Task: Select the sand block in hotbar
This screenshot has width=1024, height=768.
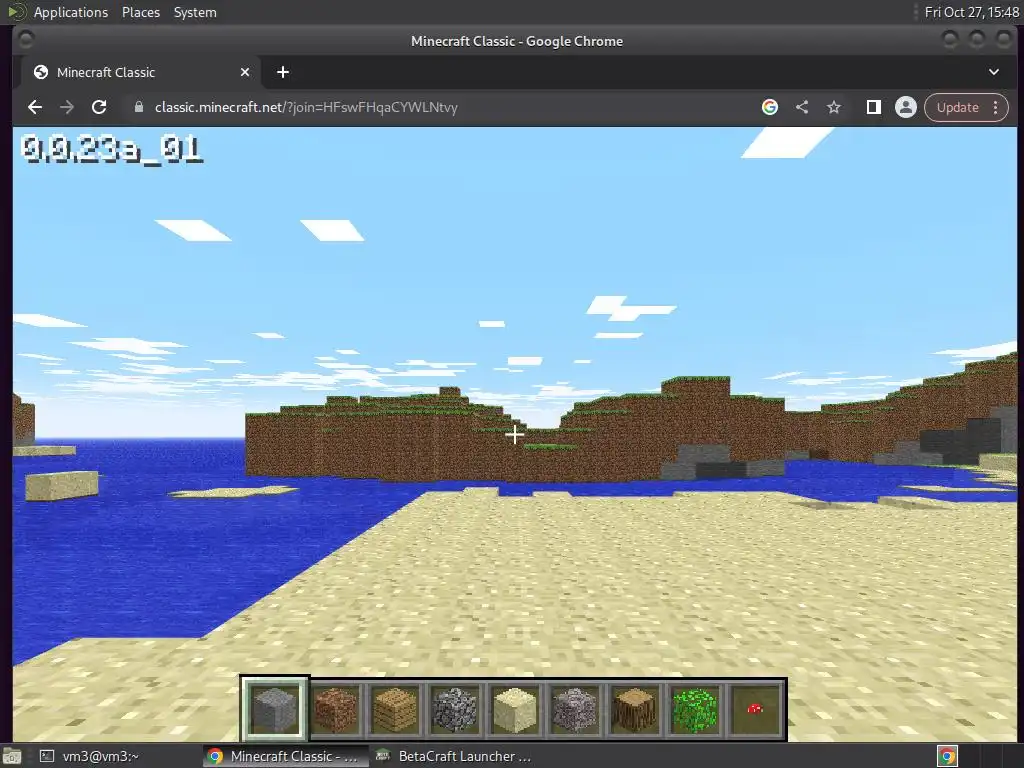Action: [x=515, y=709]
